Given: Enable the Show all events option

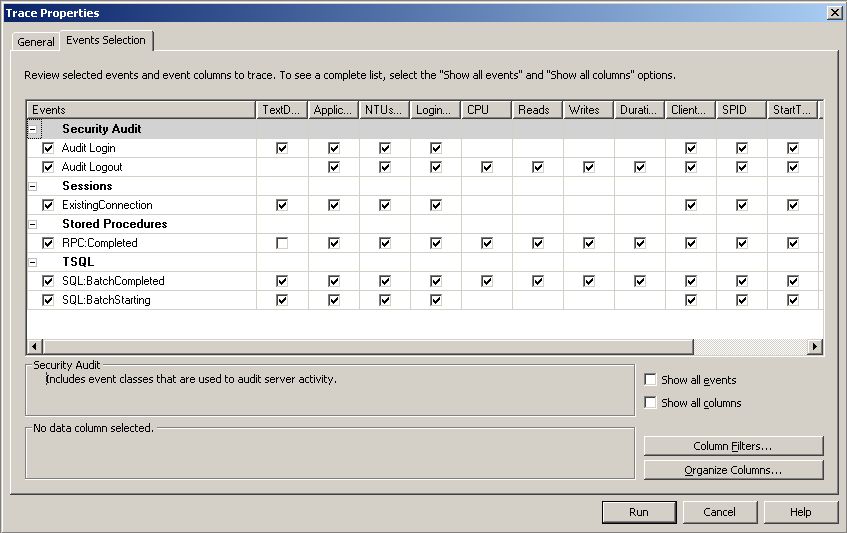Looking at the screenshot, I should click(x=651, y=380).
